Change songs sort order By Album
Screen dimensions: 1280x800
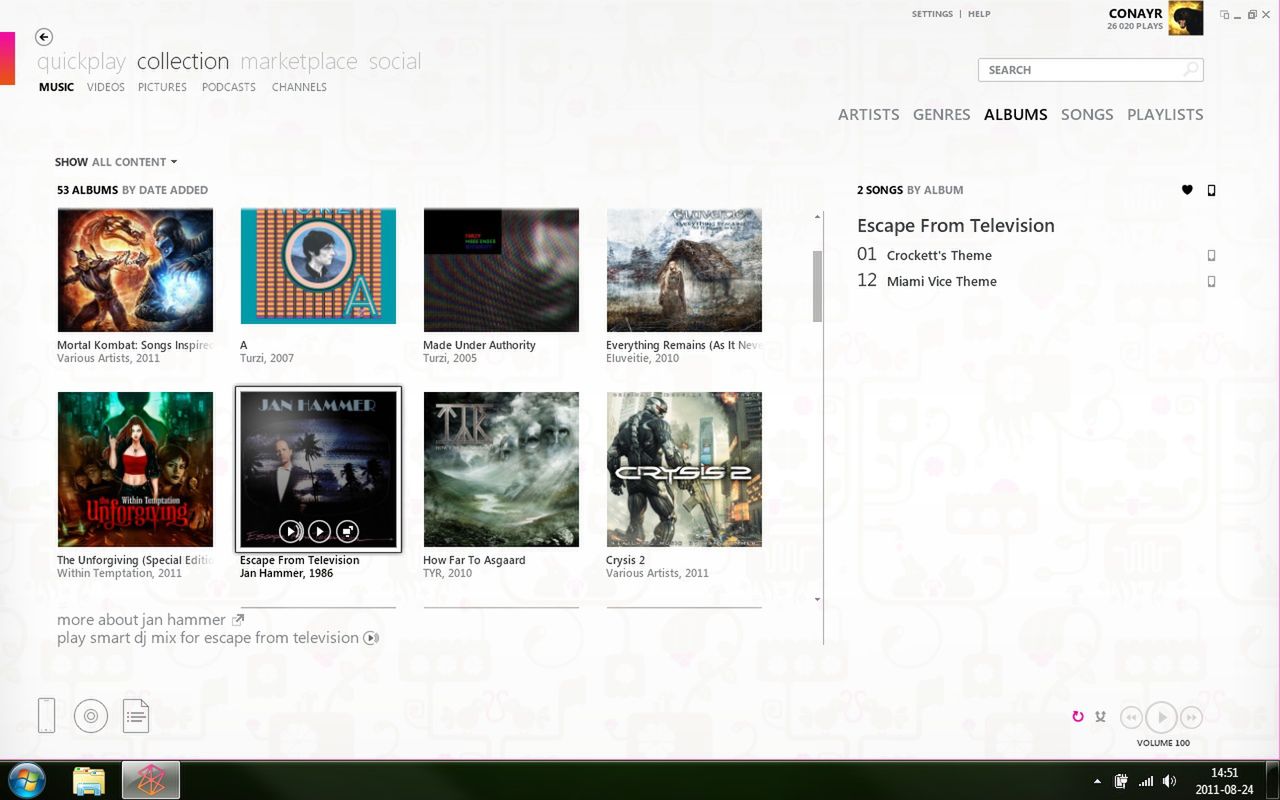935,190
